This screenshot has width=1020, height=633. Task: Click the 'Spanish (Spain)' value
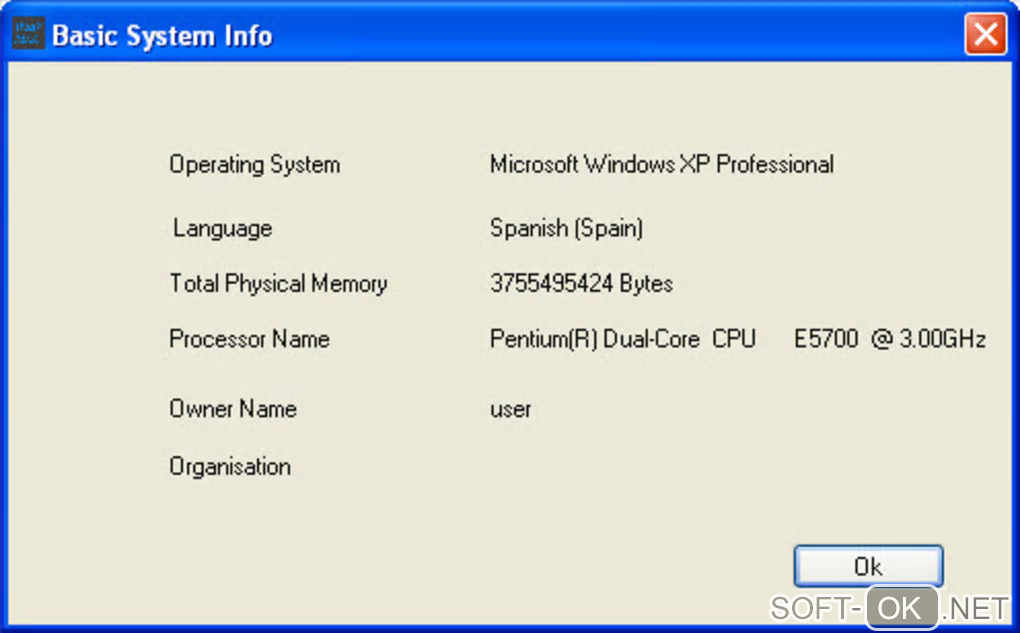pyautogui.click(x=566, y=228)
